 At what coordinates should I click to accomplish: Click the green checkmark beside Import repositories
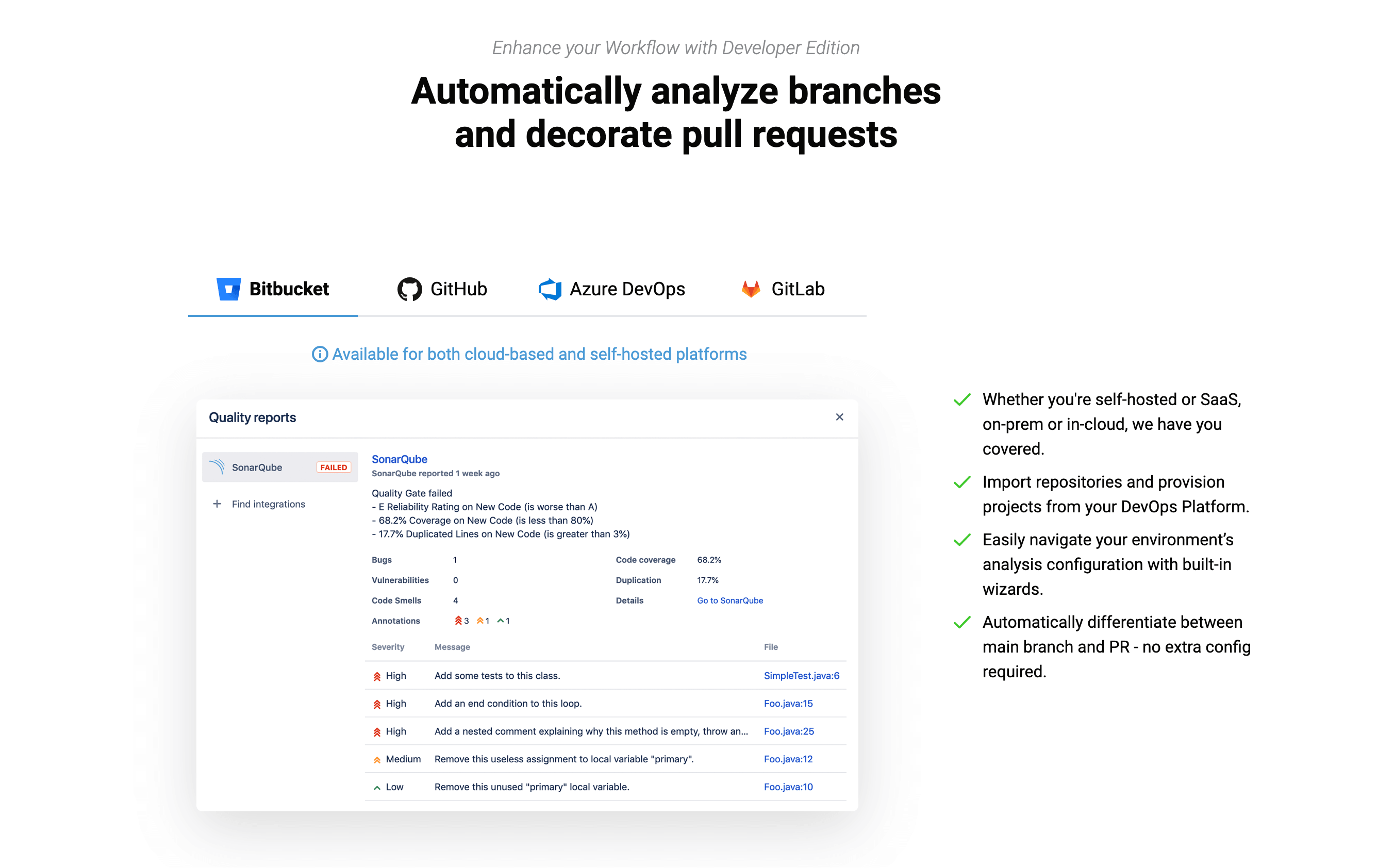(961, 482)
